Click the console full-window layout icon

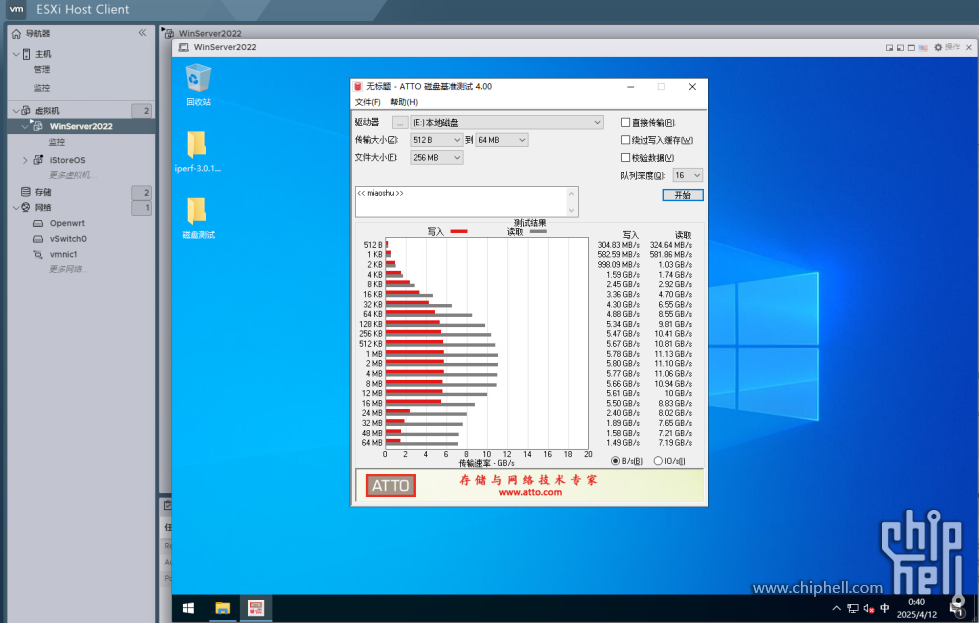911,47
